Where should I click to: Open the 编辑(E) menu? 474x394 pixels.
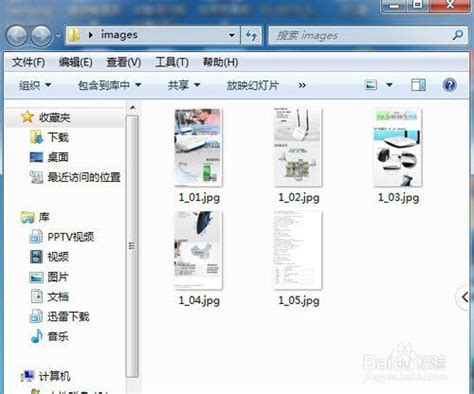click(76, 62)
